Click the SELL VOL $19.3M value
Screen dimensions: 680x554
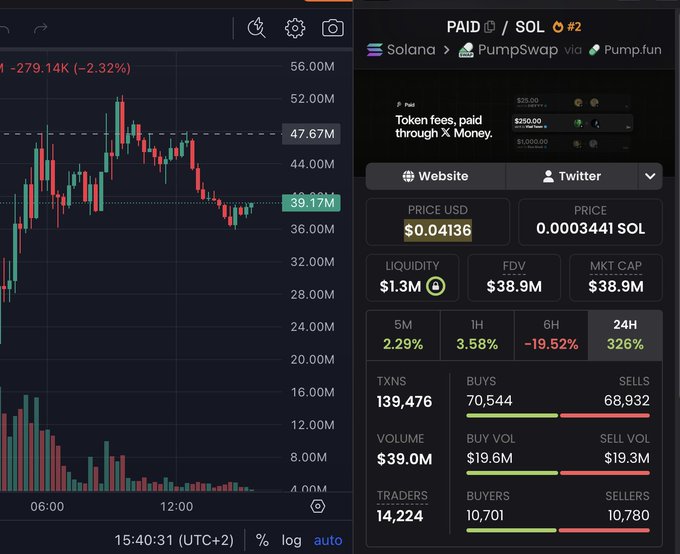pyautogui.click(x=627, y=458)
